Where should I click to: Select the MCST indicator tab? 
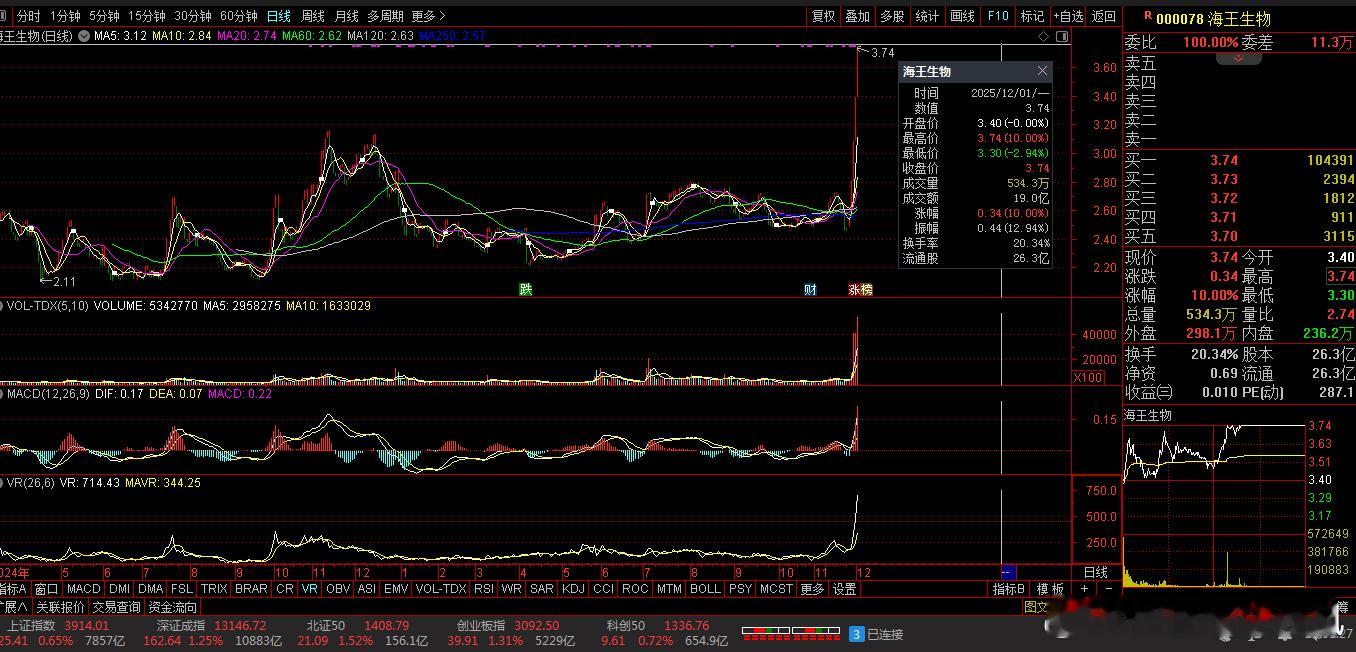click(776, 589)
